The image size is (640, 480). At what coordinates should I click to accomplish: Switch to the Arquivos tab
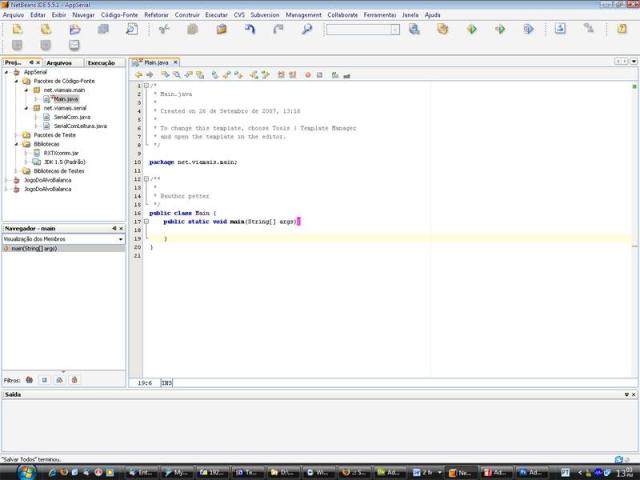[59, 63]
